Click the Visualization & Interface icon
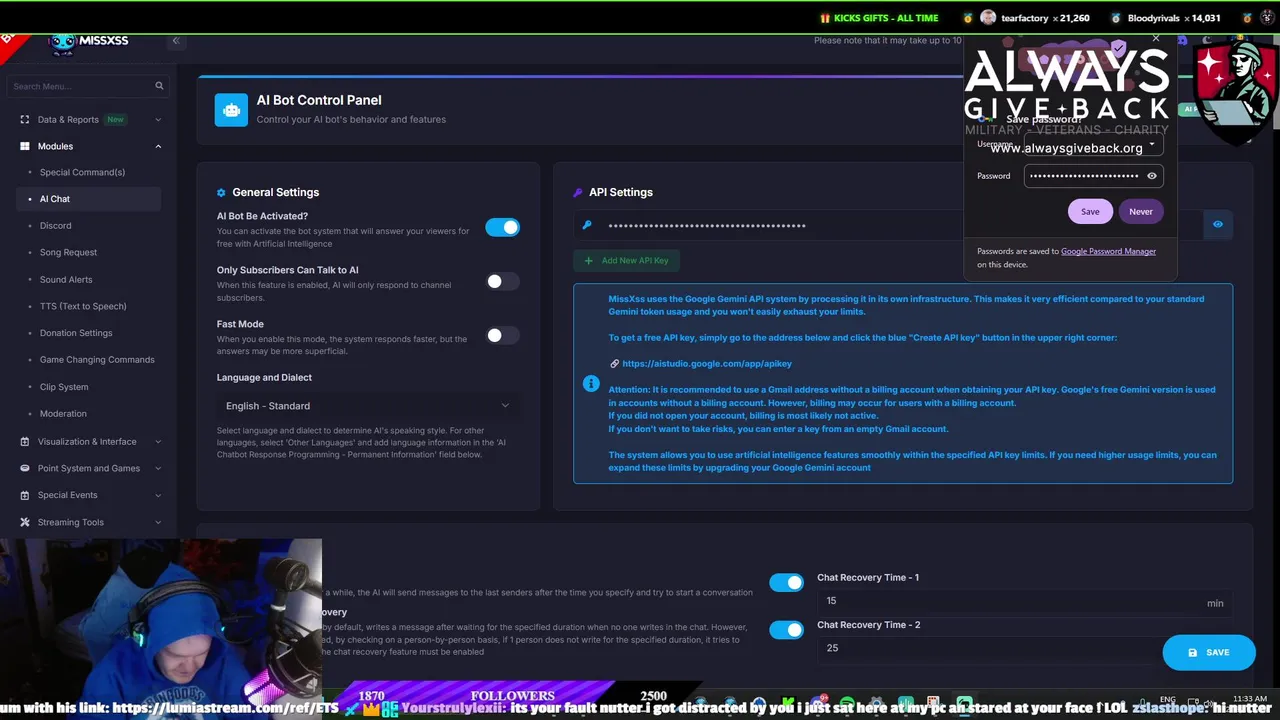The height and width of the screenshot is (720, 1280). [25, 441]
